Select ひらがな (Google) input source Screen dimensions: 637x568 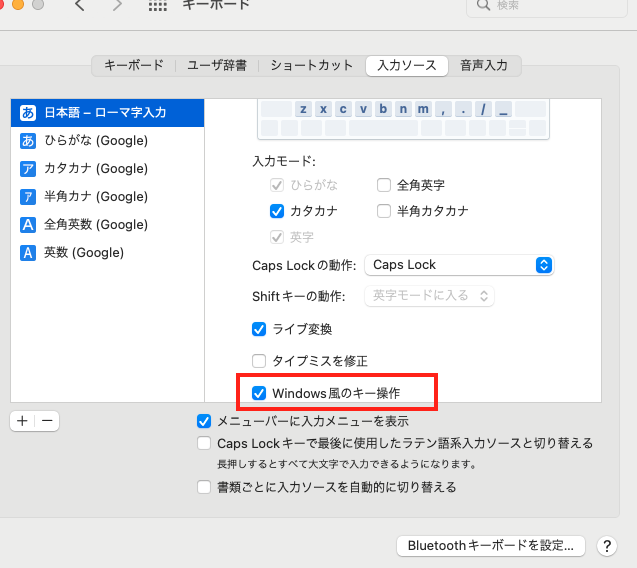tap(107, 141)
